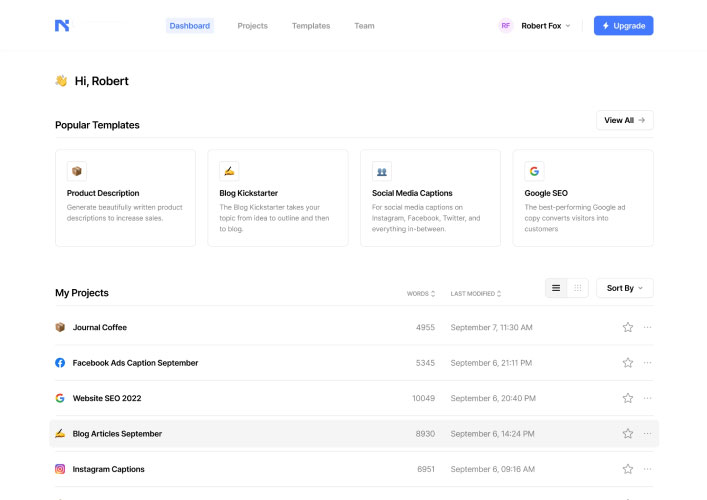Switch projects to grid view
The image size is (707, 500).
click(578, 288)
